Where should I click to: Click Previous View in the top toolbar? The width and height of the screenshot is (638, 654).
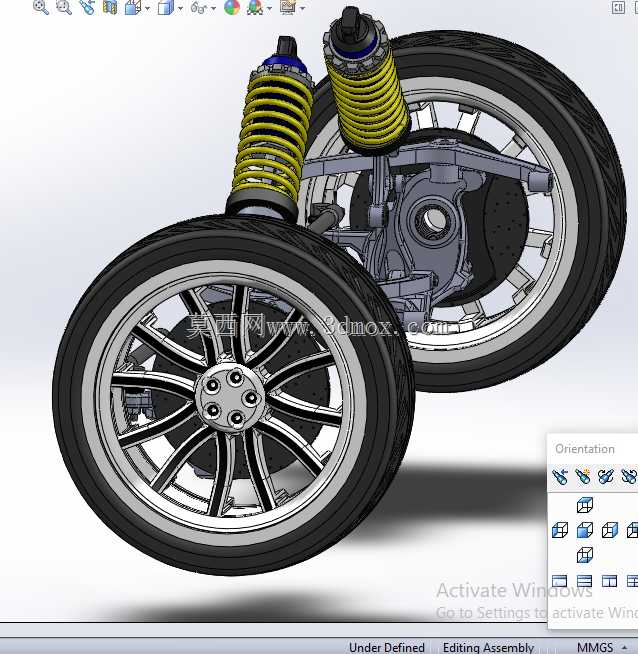87,7
